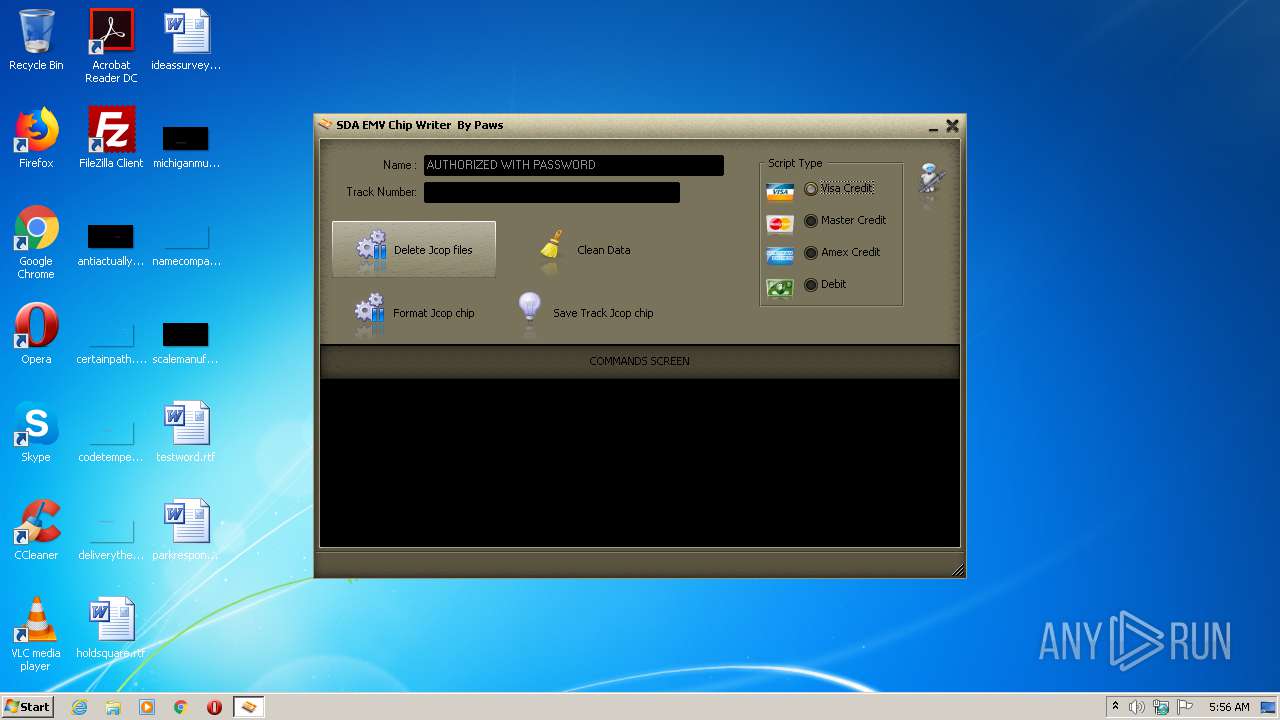The height and width of the screenshot is (720, 1280).
Task: Open Windows Explorer folder from taskbar
Action: pos(113,707)
